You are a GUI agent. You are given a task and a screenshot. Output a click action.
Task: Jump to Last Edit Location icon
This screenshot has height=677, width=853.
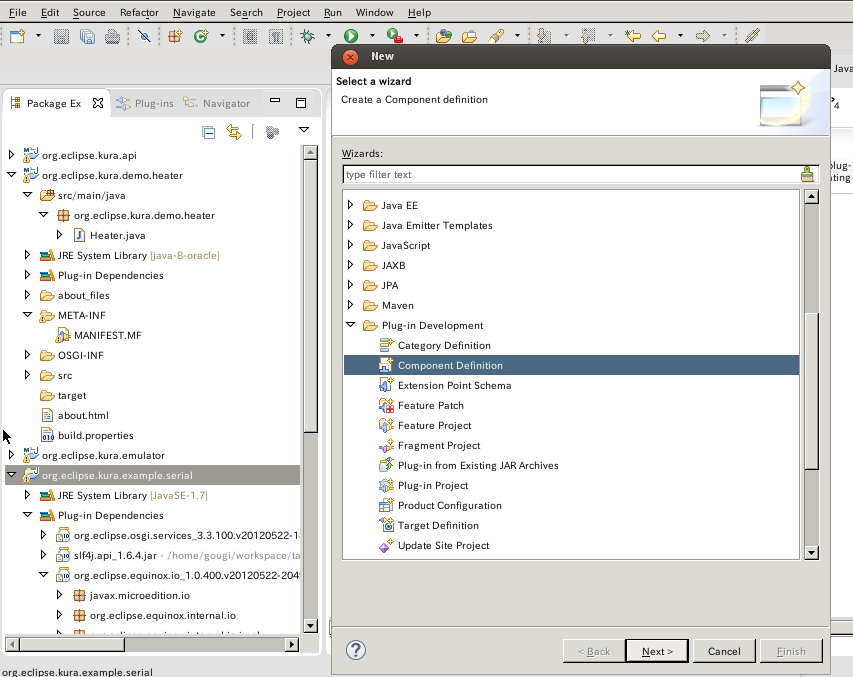pos(633,36)
